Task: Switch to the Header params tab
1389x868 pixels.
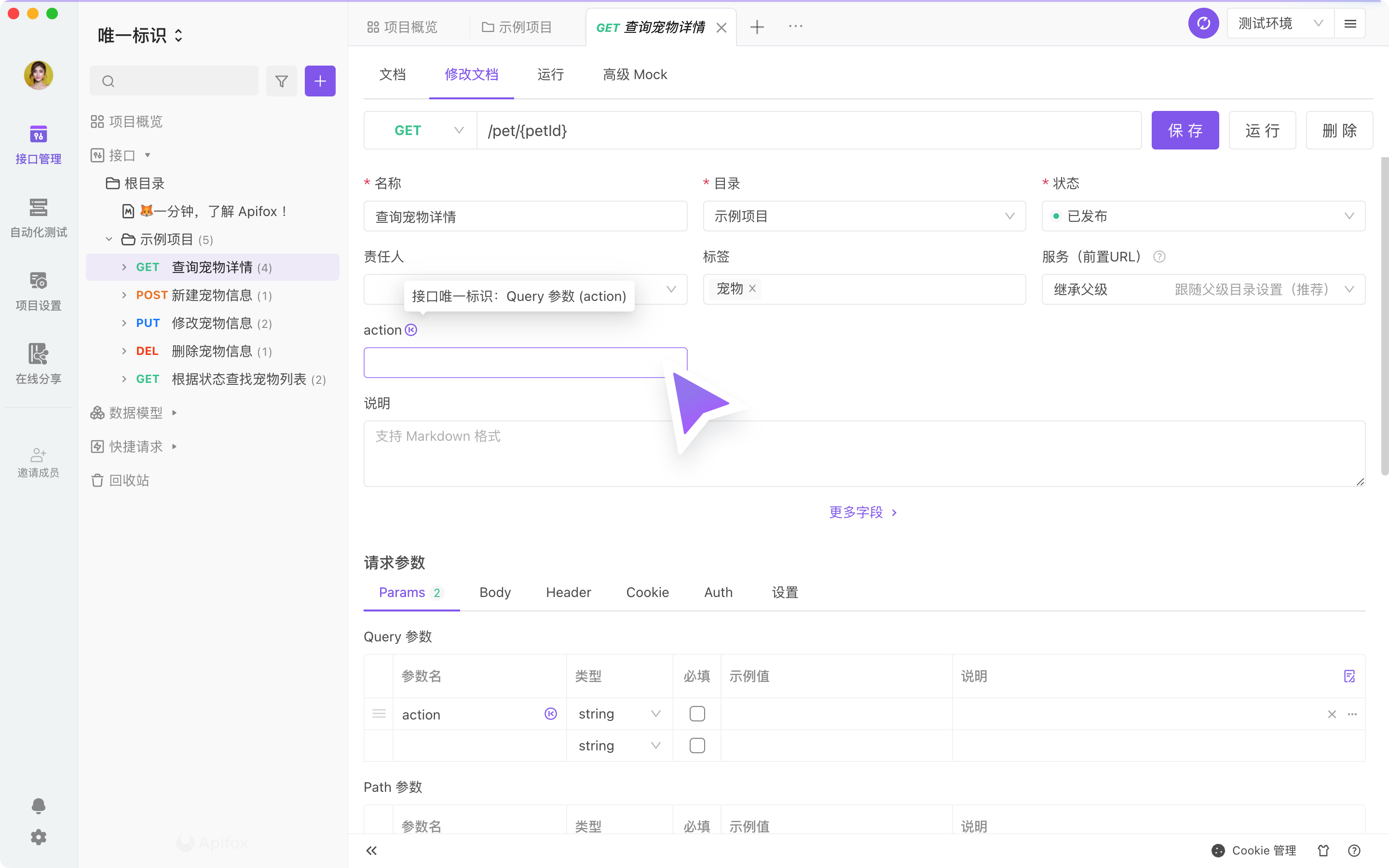Action: (x=568, y=593)
